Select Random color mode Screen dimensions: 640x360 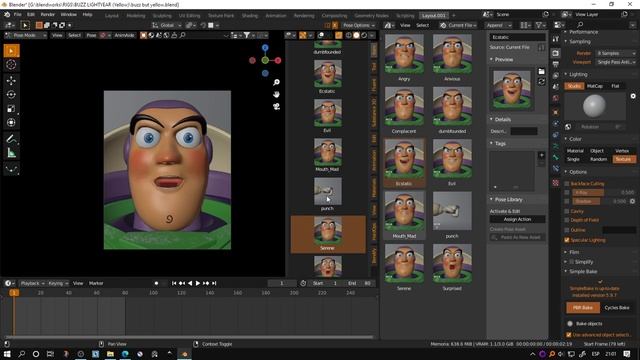click(598, 159)
